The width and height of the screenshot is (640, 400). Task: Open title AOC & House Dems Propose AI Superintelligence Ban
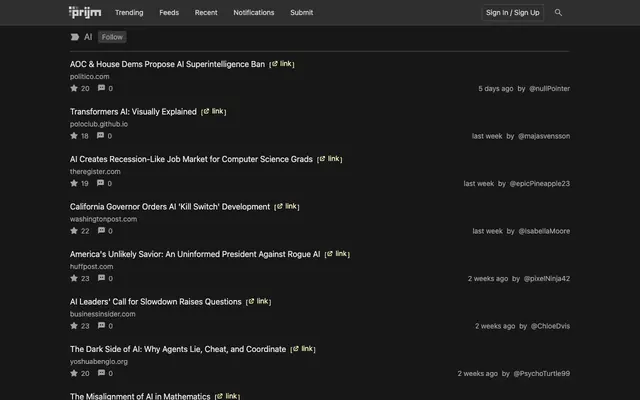[x=167, y=64]
